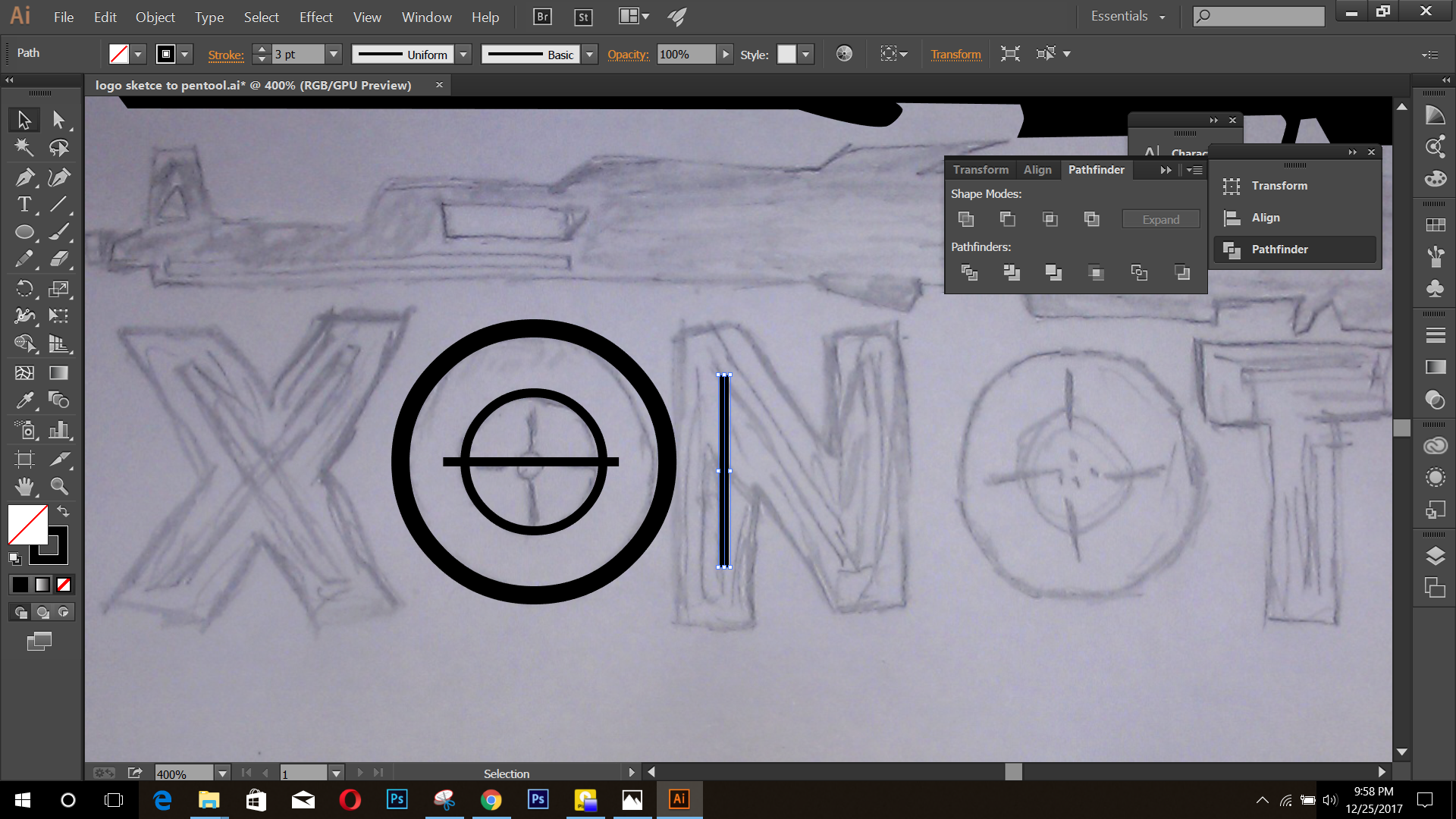
Task: Click the Exclude shape mode icon
Action: click(x=1091, y=219)
